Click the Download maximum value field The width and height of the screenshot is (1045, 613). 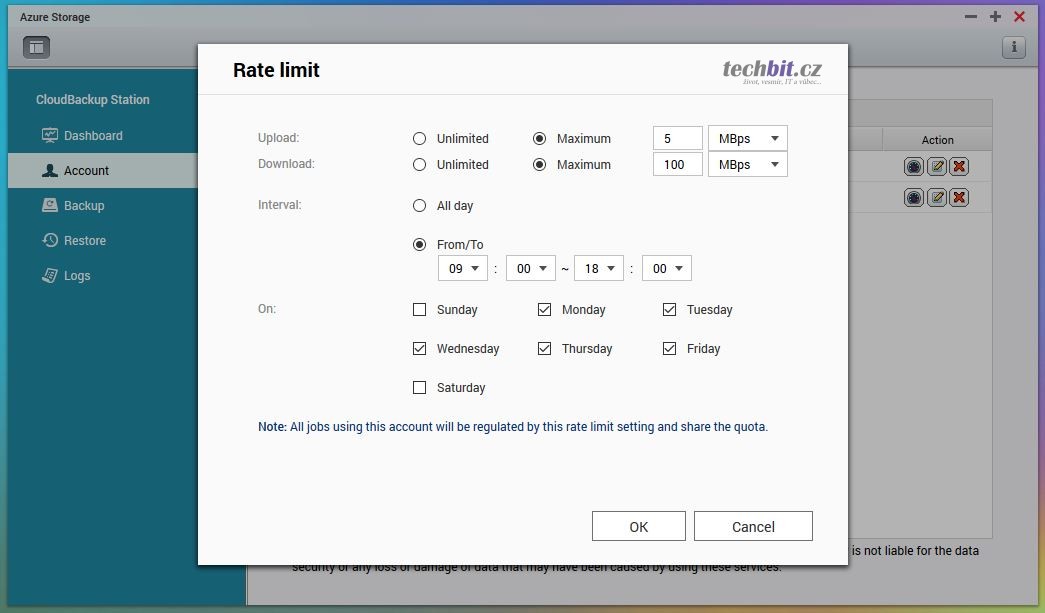[x=677, y=165]
